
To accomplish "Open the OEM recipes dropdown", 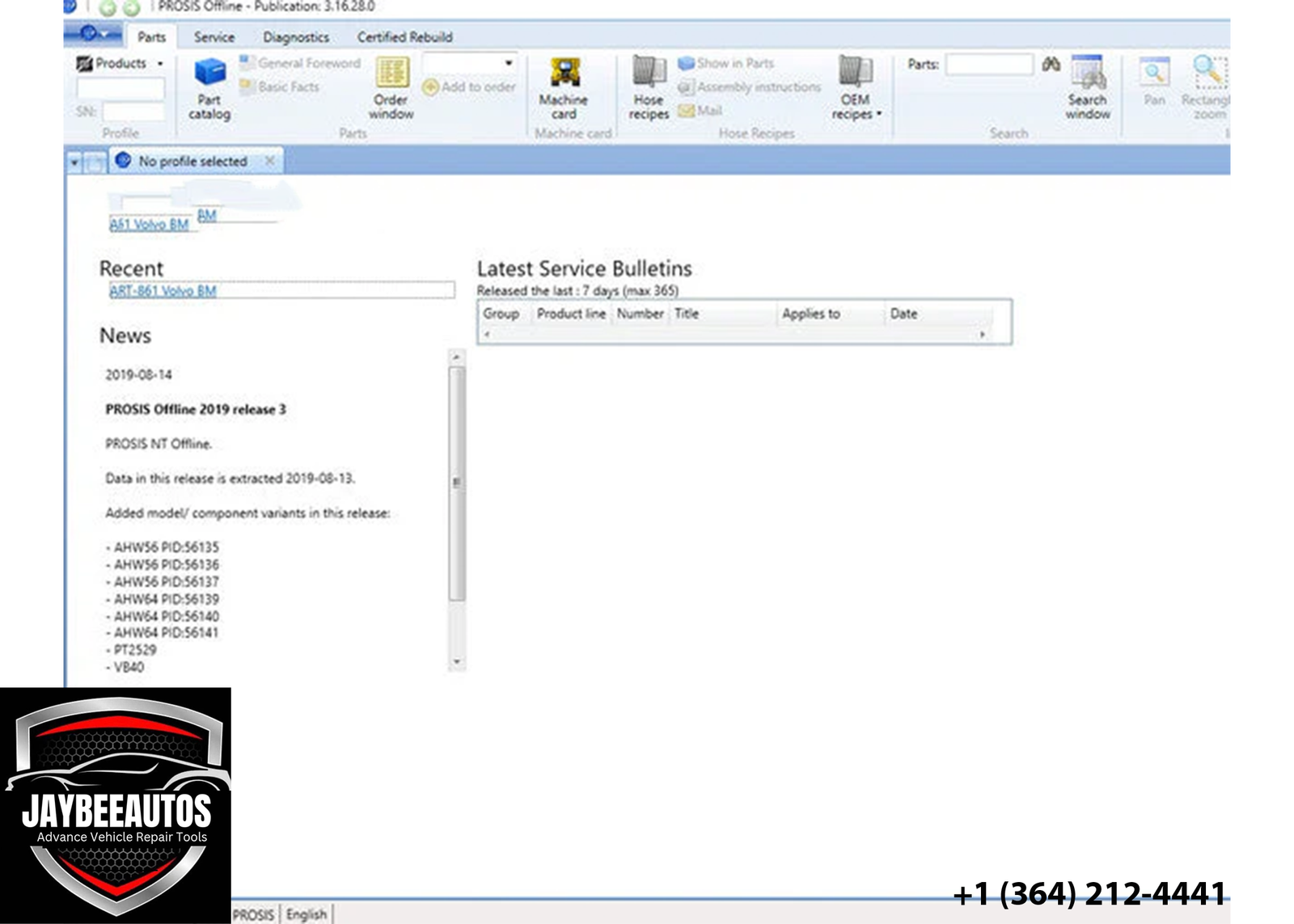I will (x=856, y=89).
